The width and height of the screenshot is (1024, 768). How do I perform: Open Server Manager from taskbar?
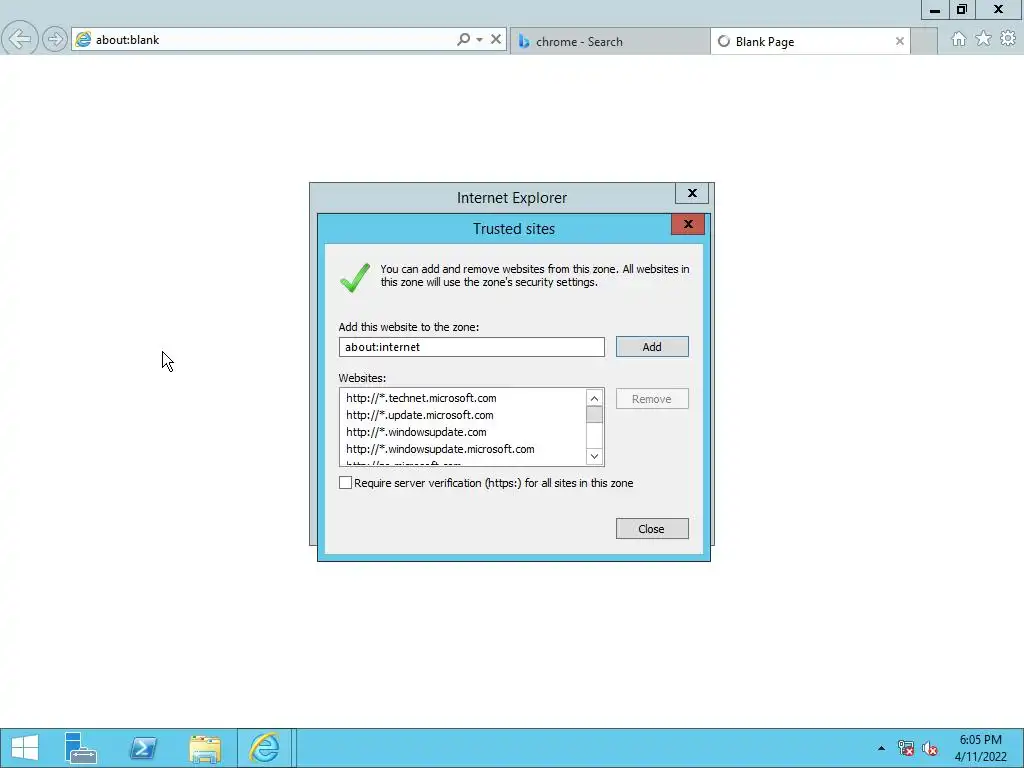click(x=80, y=748)
